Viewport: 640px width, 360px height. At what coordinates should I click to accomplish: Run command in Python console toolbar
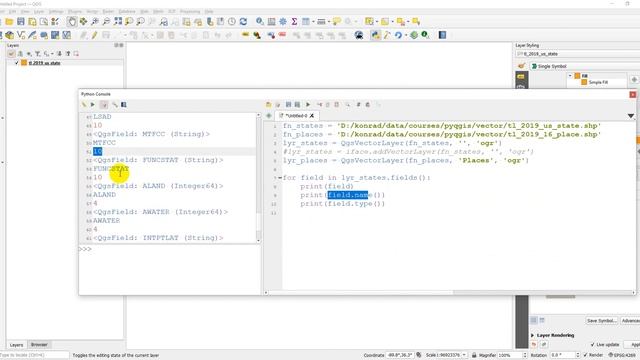coord(93,105)
